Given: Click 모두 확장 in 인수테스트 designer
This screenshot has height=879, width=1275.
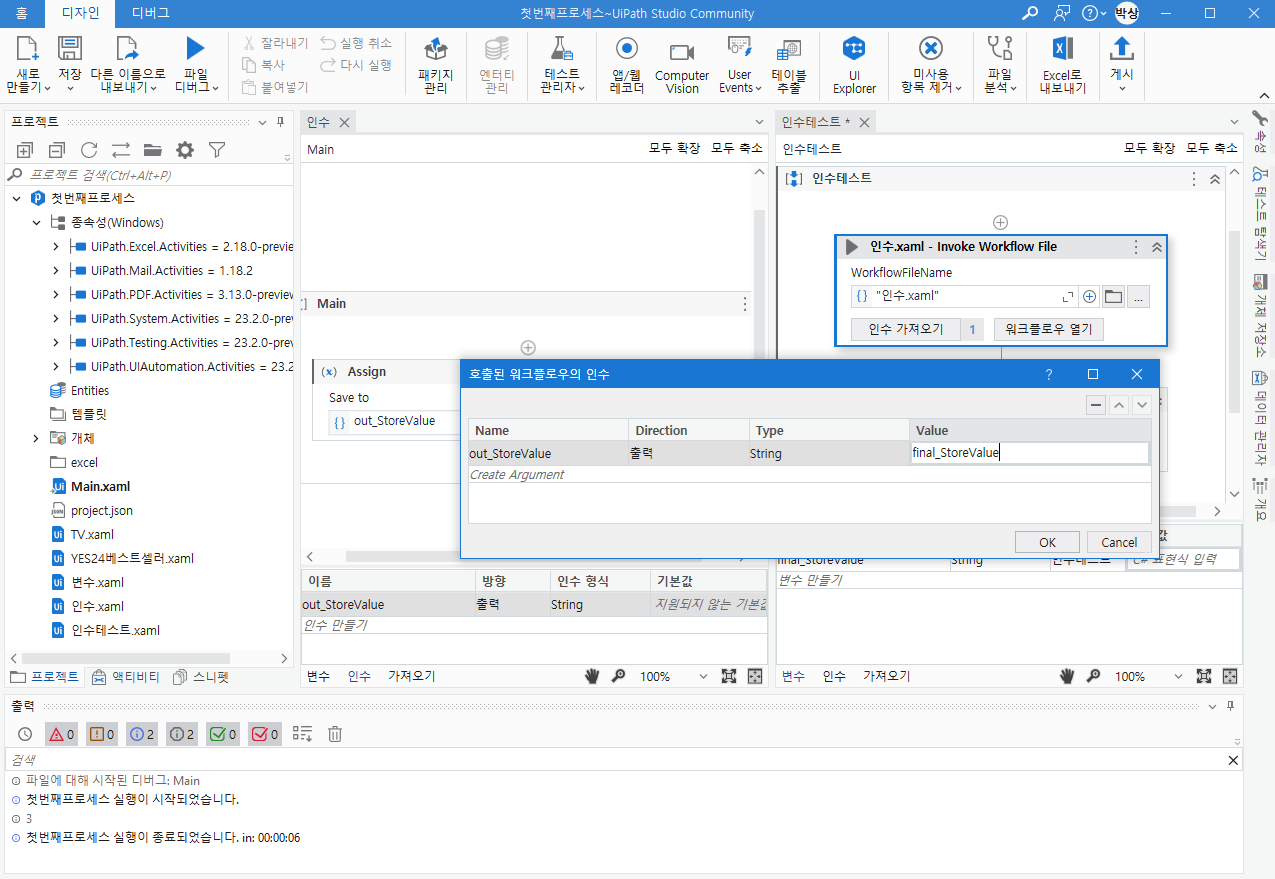Looking at the screenshot, I should 1150,149.
